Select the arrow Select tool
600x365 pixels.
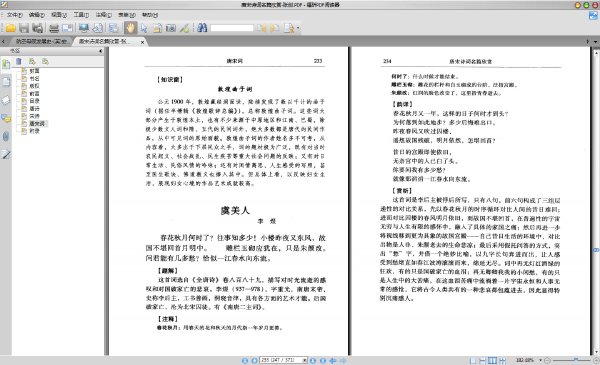(144, 28)
